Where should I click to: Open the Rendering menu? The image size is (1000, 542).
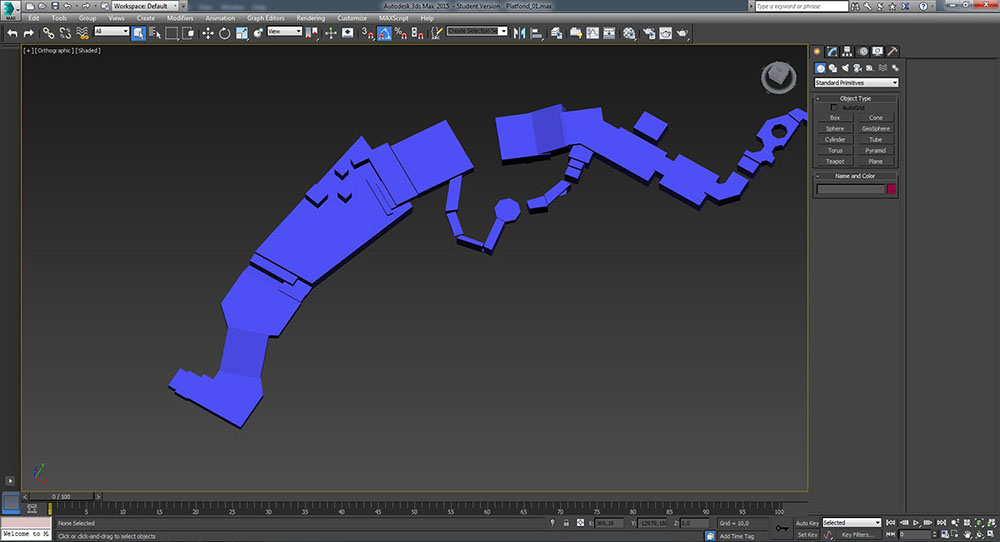pos(310,18)
